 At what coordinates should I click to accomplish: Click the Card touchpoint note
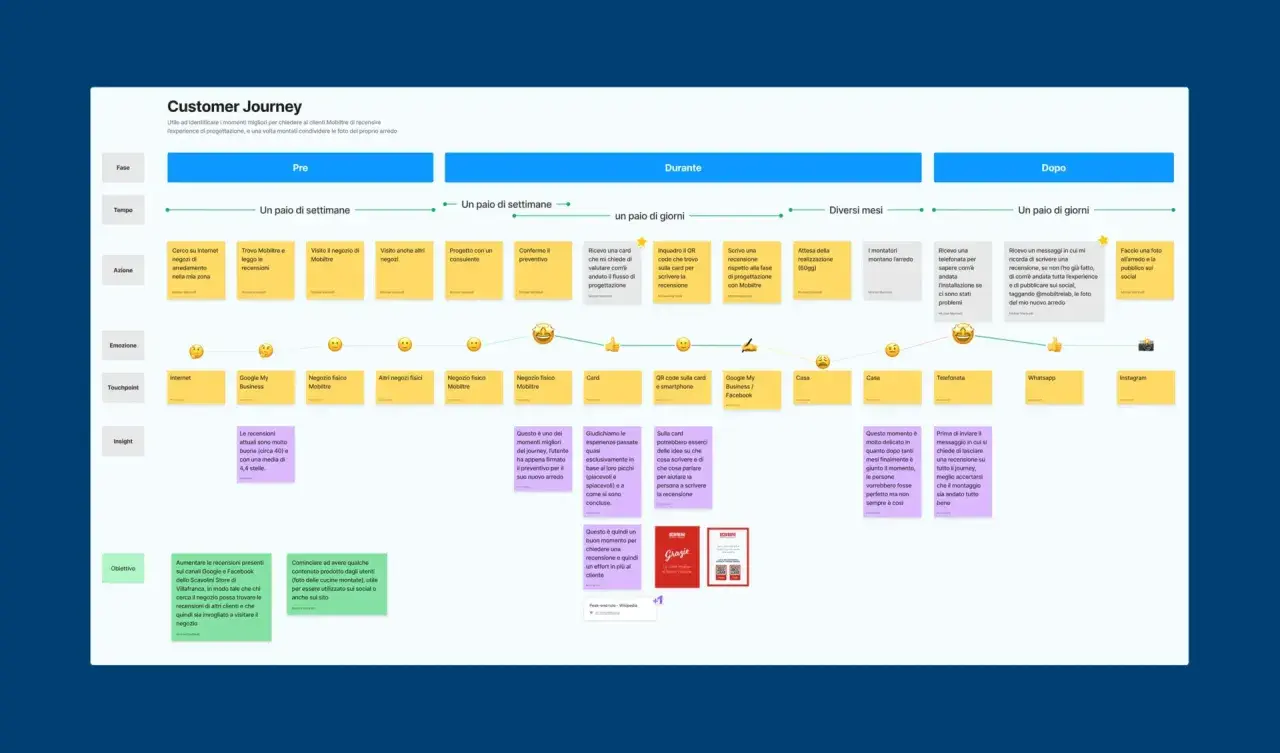pyautogui.click(x=612, y=387)
